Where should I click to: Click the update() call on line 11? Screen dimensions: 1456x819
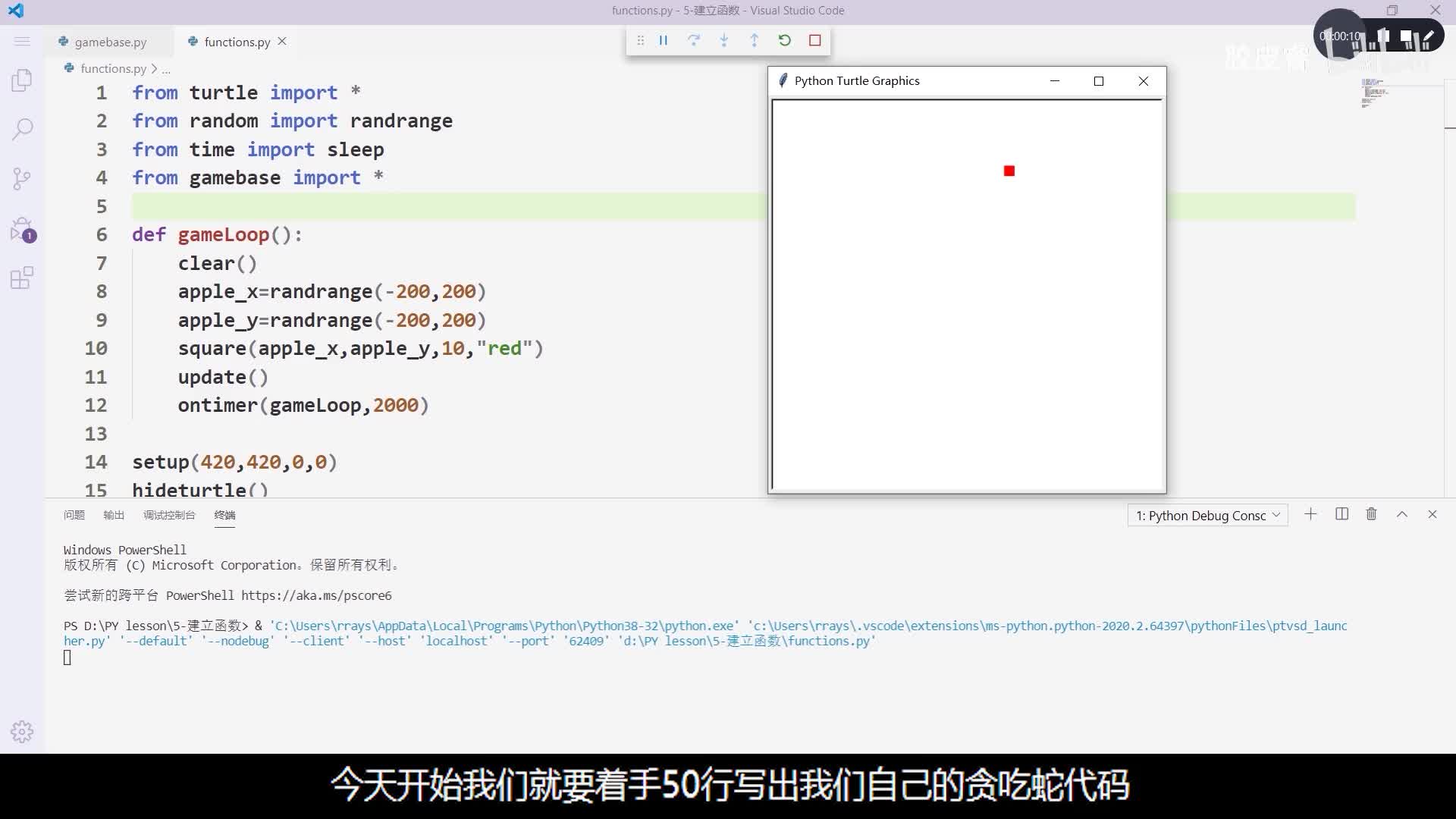(223, 378)
